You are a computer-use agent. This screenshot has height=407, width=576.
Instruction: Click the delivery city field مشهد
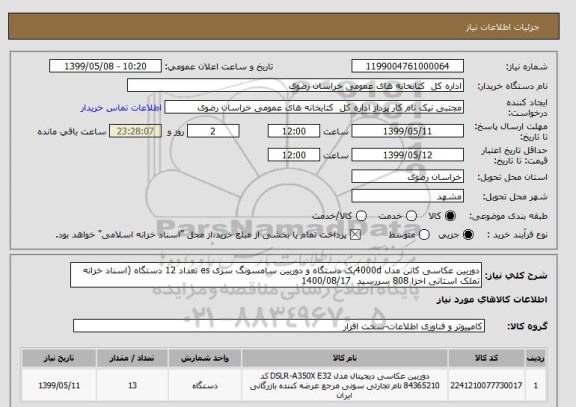407,196
